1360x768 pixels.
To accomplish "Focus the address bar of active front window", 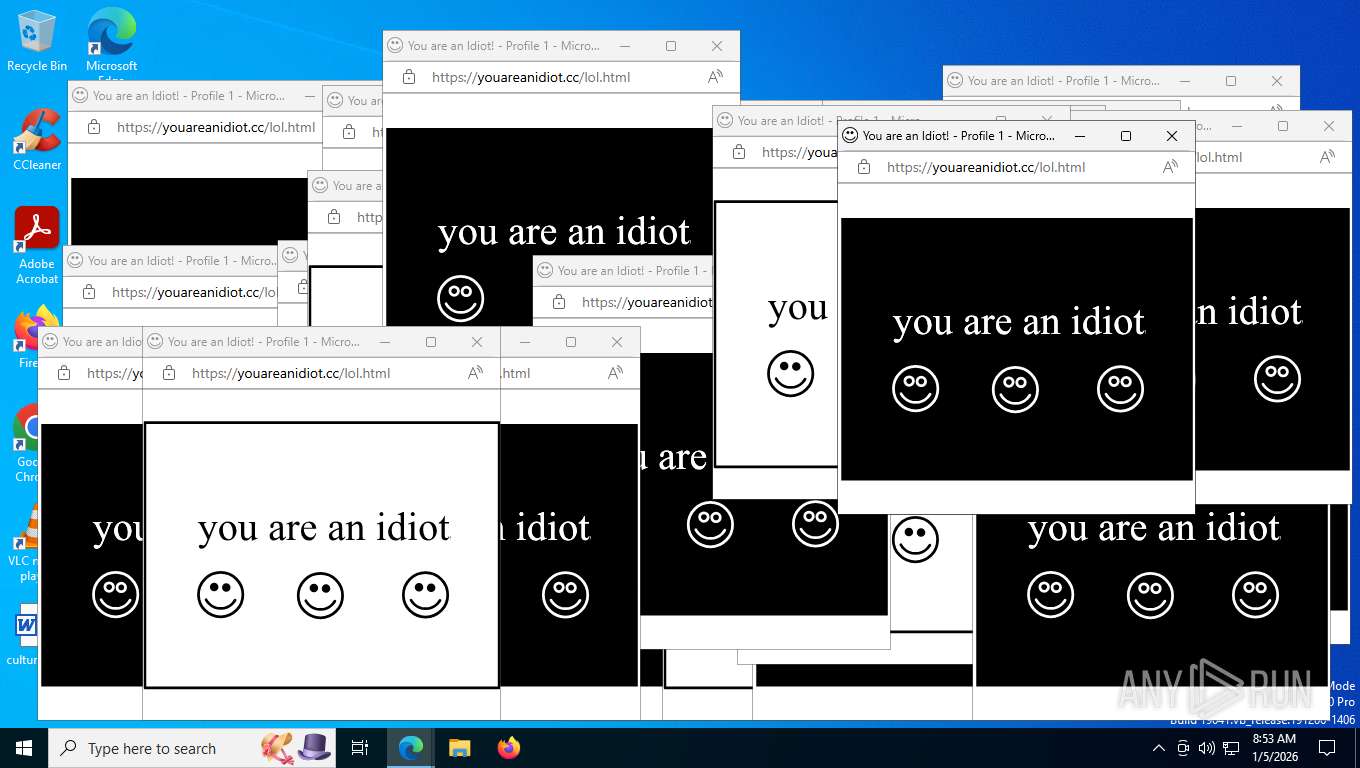I will pyautogui.click(x=1016, y=167).
